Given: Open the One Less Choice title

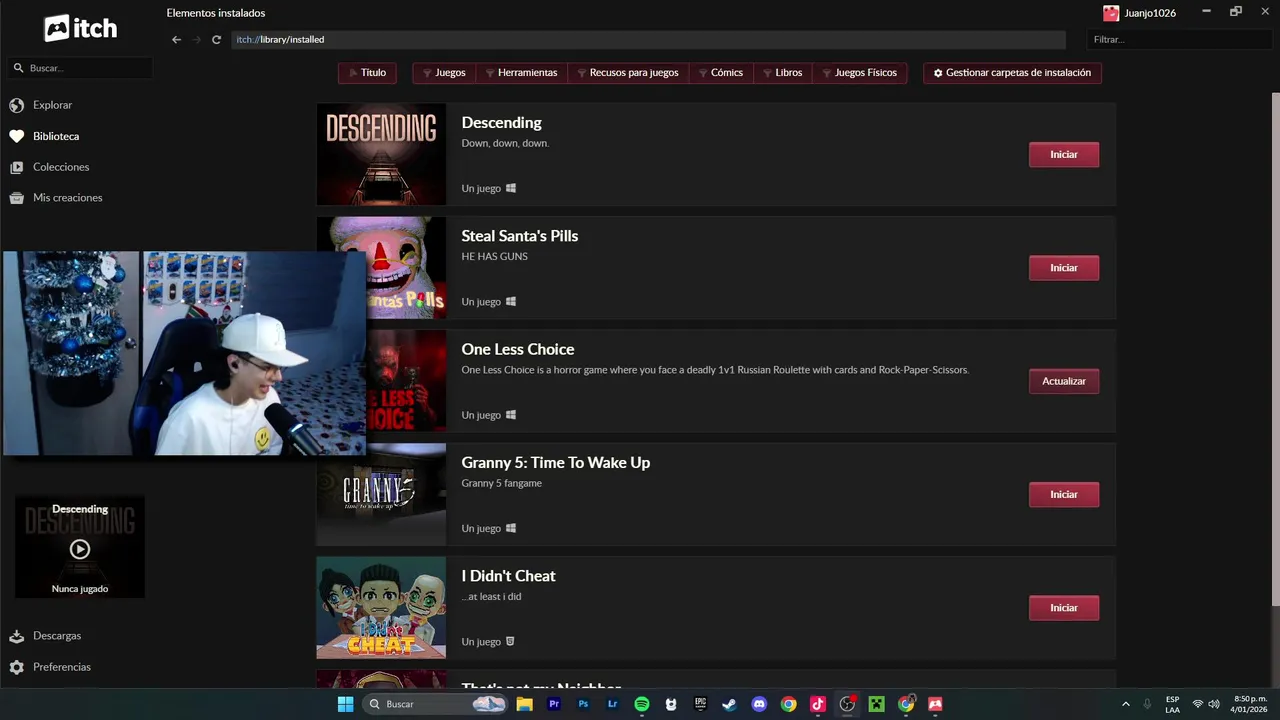Looking at the screenshot, I should pyautogui.click(x=517, y=349).
